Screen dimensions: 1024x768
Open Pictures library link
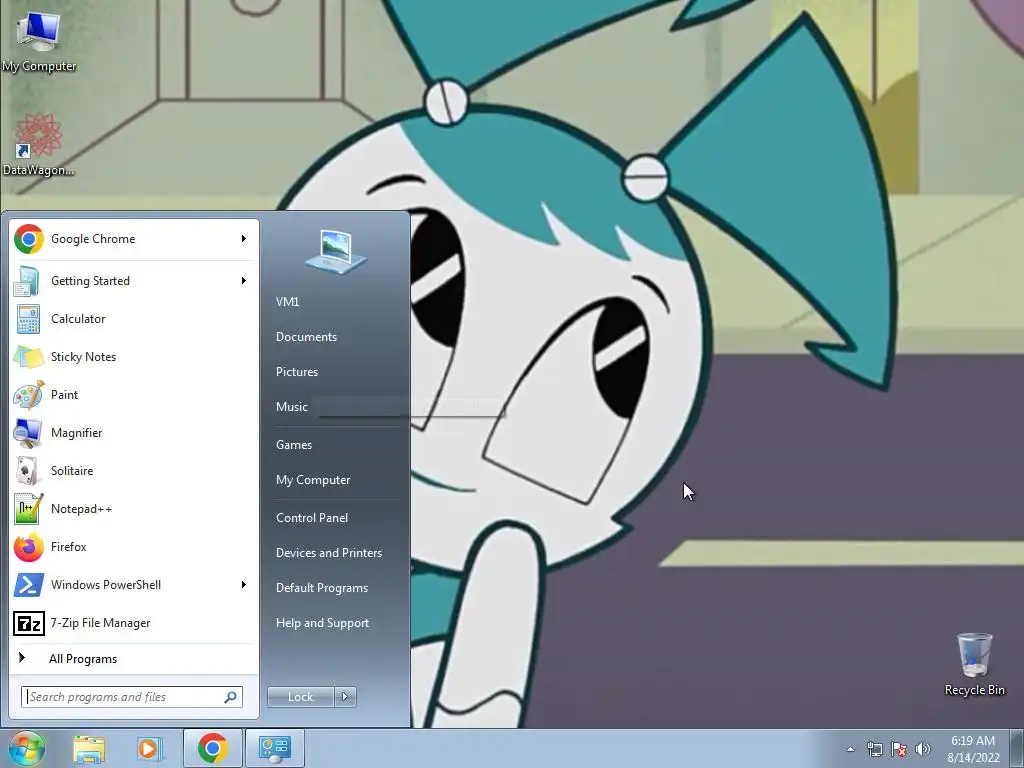pyautogui.click(x=296, y=372)
